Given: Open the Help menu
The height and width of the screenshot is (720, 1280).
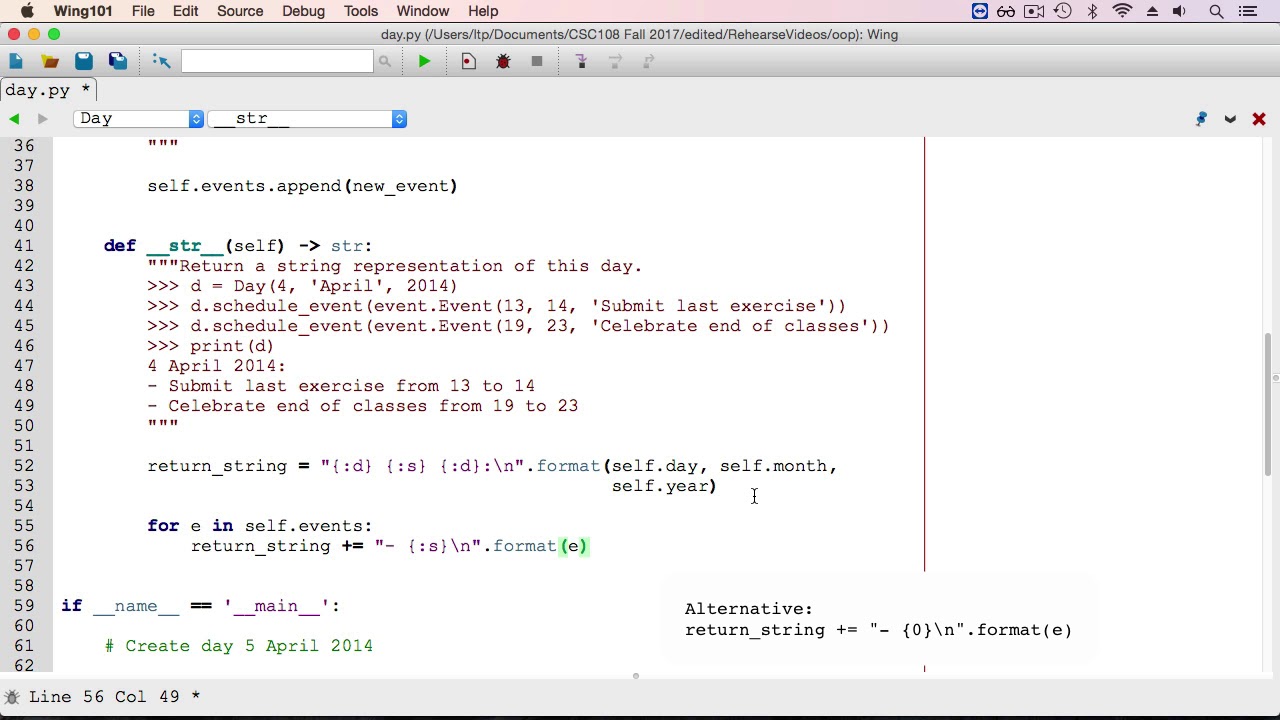Looking at the screenshot, I should (x=483, y=11).
